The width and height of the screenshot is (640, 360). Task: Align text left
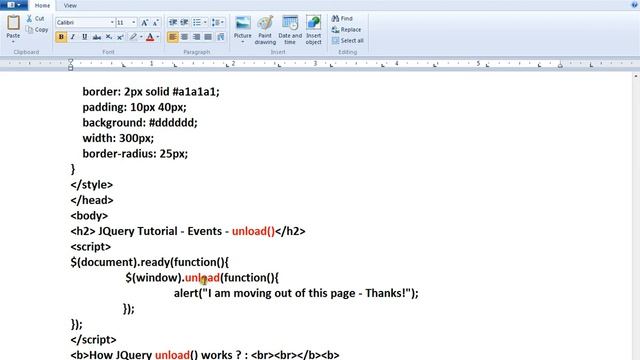tap(173, 37)
